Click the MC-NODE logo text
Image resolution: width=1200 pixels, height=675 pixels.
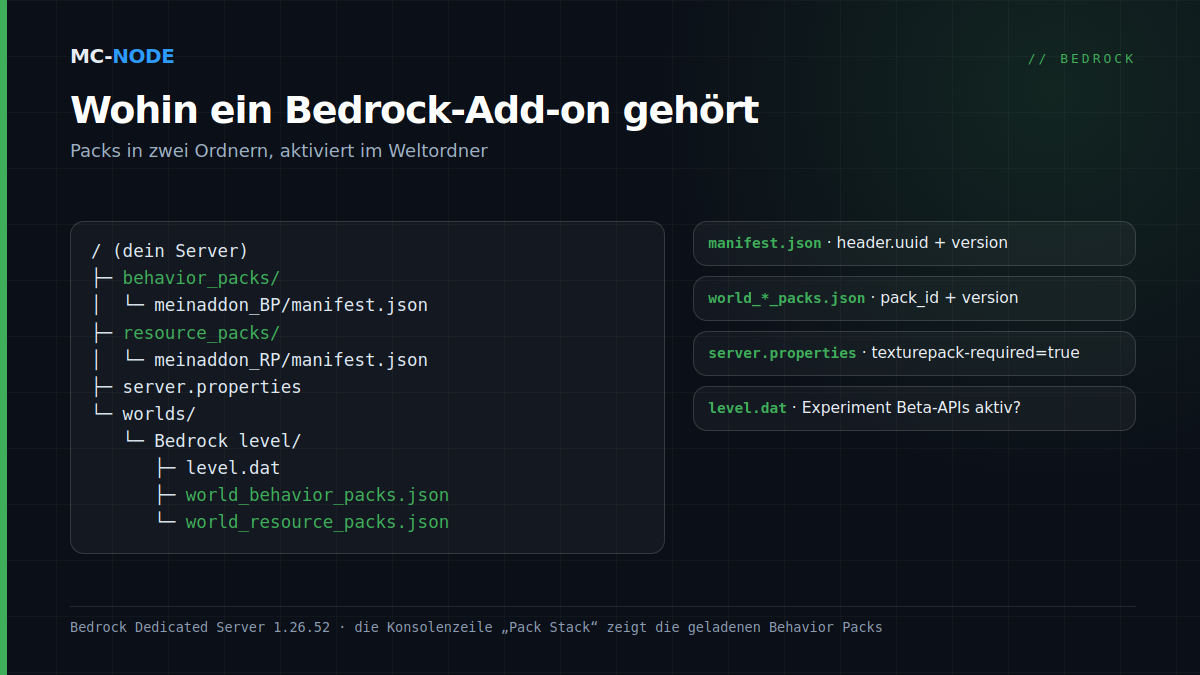(x=122, y=56)
